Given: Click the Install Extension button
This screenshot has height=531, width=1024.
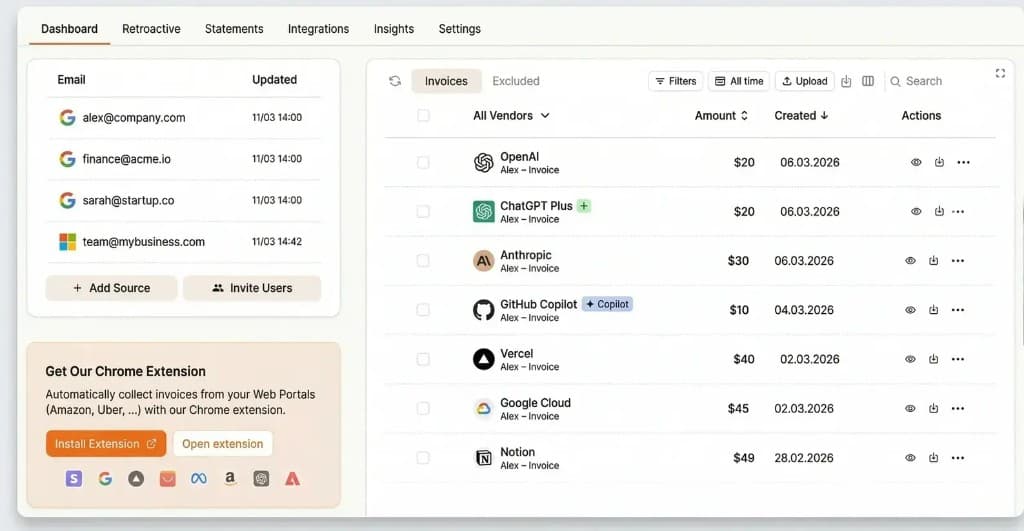Looking at the screenshot, I should [106, 443].
